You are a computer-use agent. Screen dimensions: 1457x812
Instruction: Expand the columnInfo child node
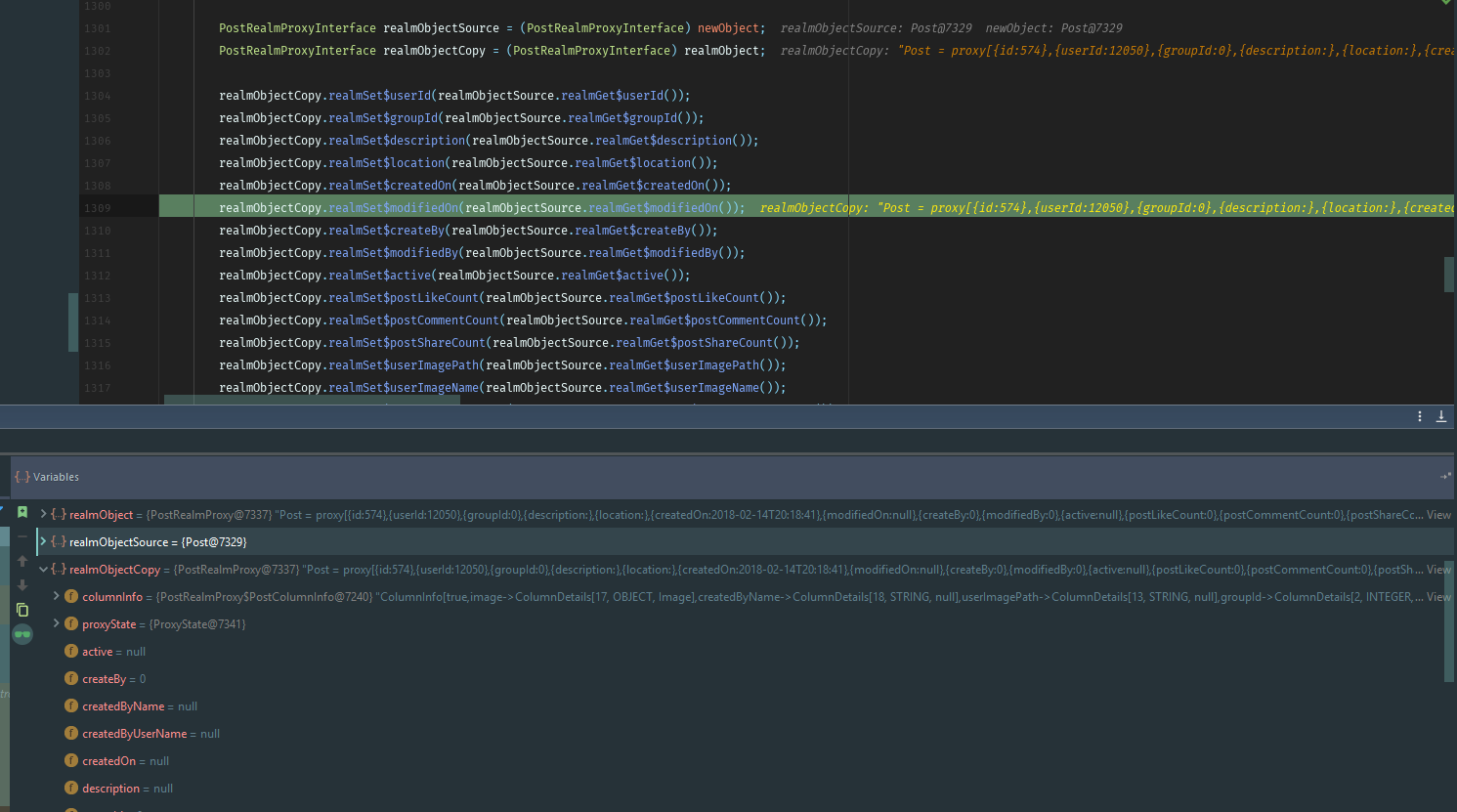pos(57,596)
